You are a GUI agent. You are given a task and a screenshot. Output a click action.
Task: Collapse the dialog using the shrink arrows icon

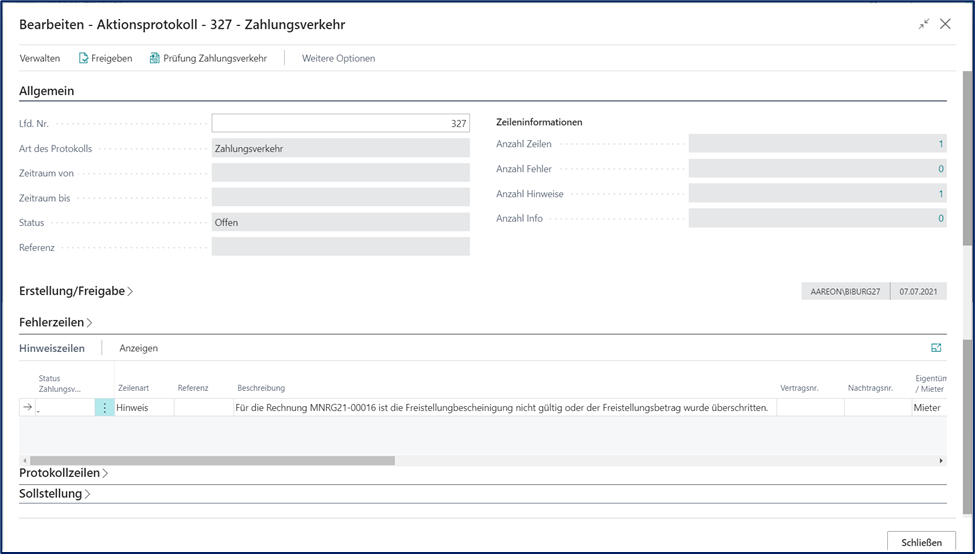tap(923, 24)
